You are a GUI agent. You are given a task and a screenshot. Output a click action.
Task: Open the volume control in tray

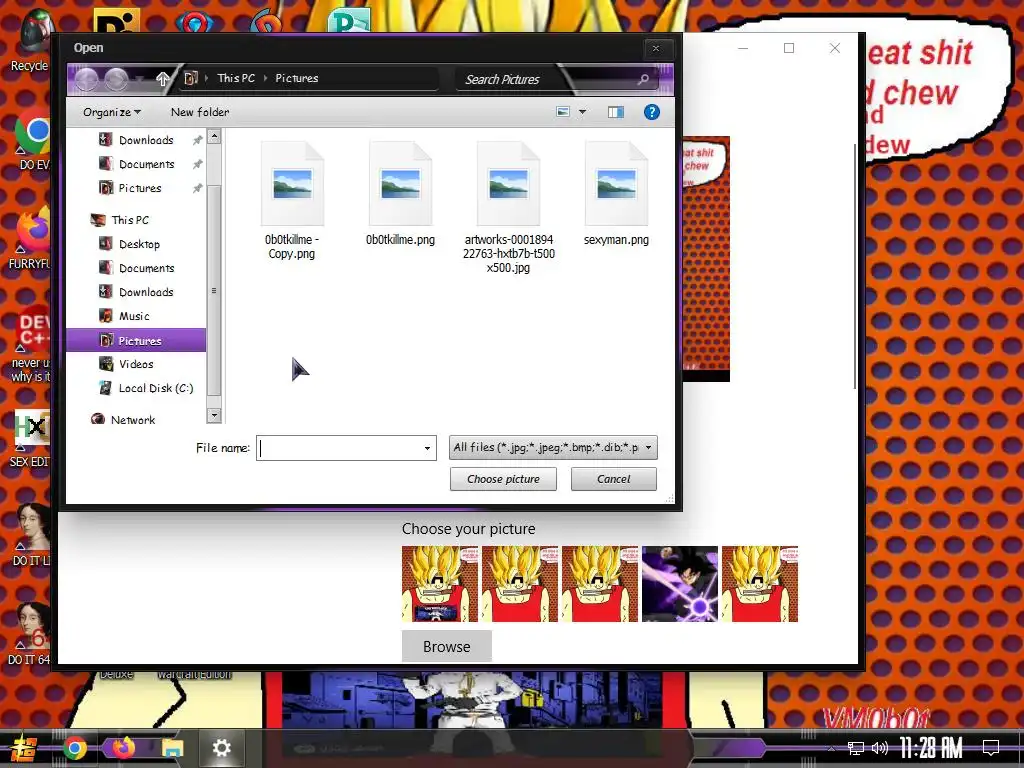[880, 748]
